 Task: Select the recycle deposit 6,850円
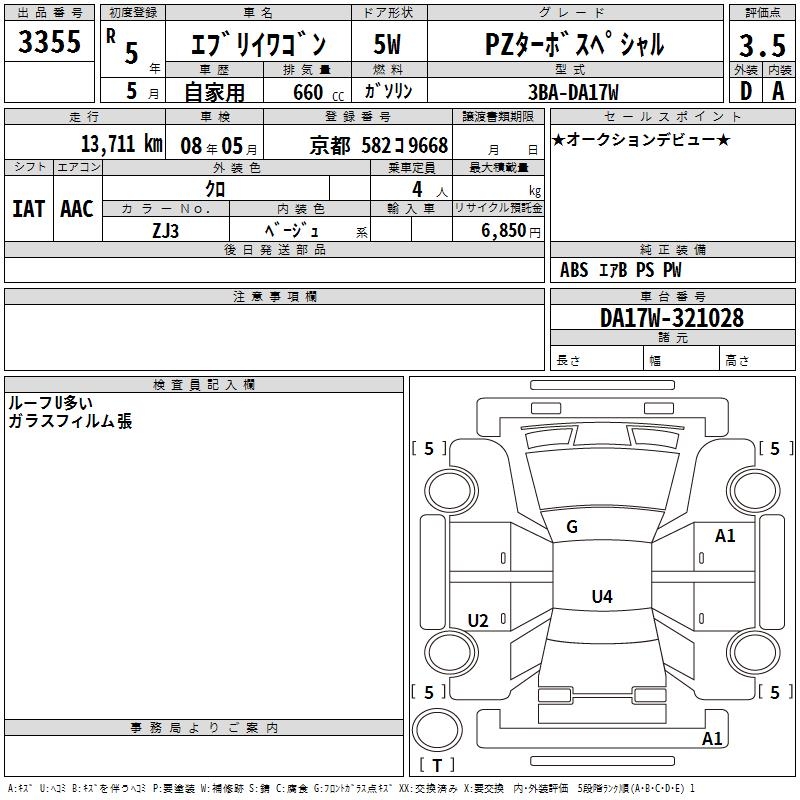[x=511, y=231]
